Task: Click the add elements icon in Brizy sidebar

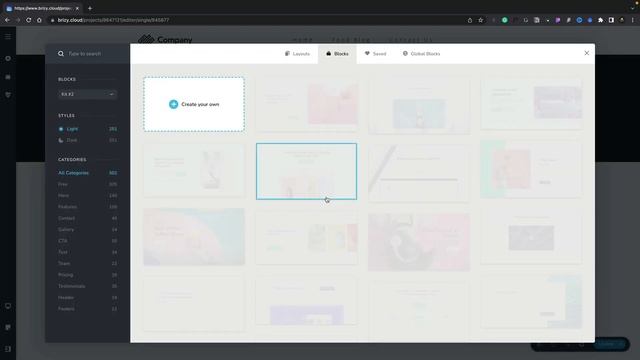Action: [8, 58]
